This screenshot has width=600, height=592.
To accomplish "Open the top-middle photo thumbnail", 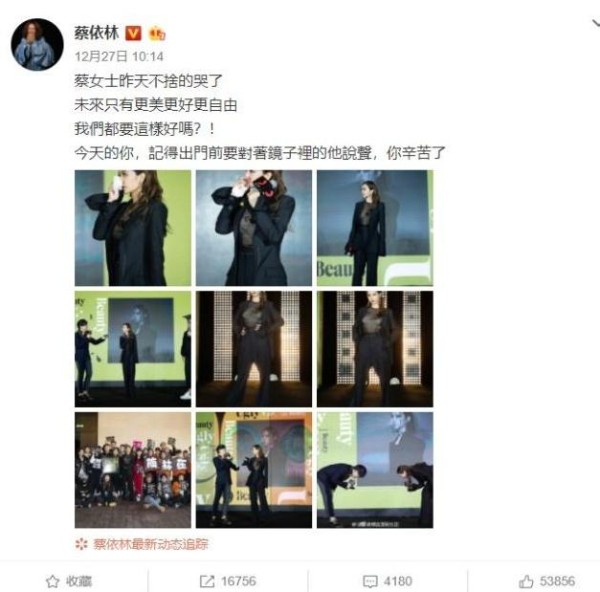I will coord(254,228).
